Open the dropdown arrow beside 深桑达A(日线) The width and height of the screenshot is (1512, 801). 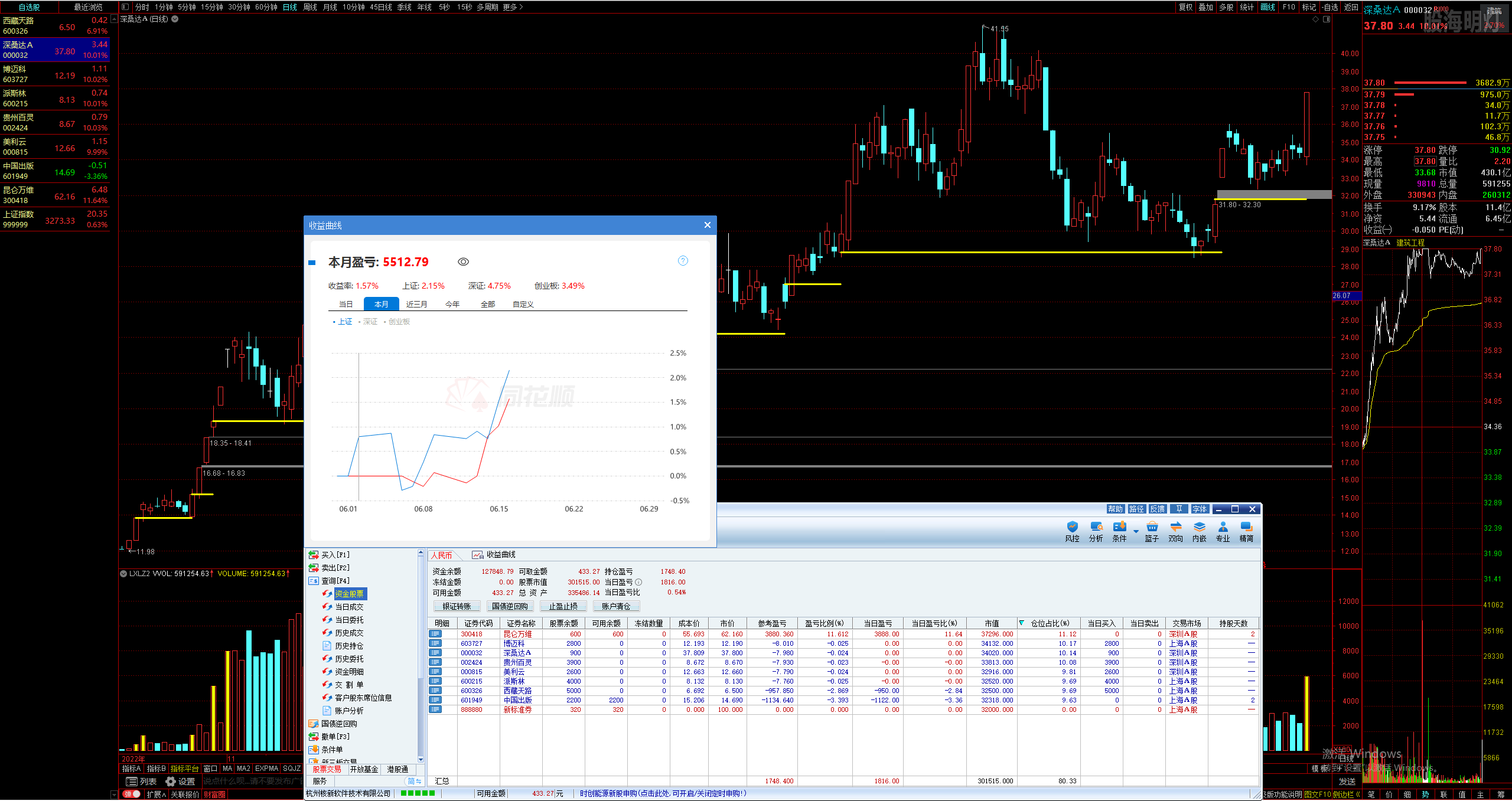(175, 19)
